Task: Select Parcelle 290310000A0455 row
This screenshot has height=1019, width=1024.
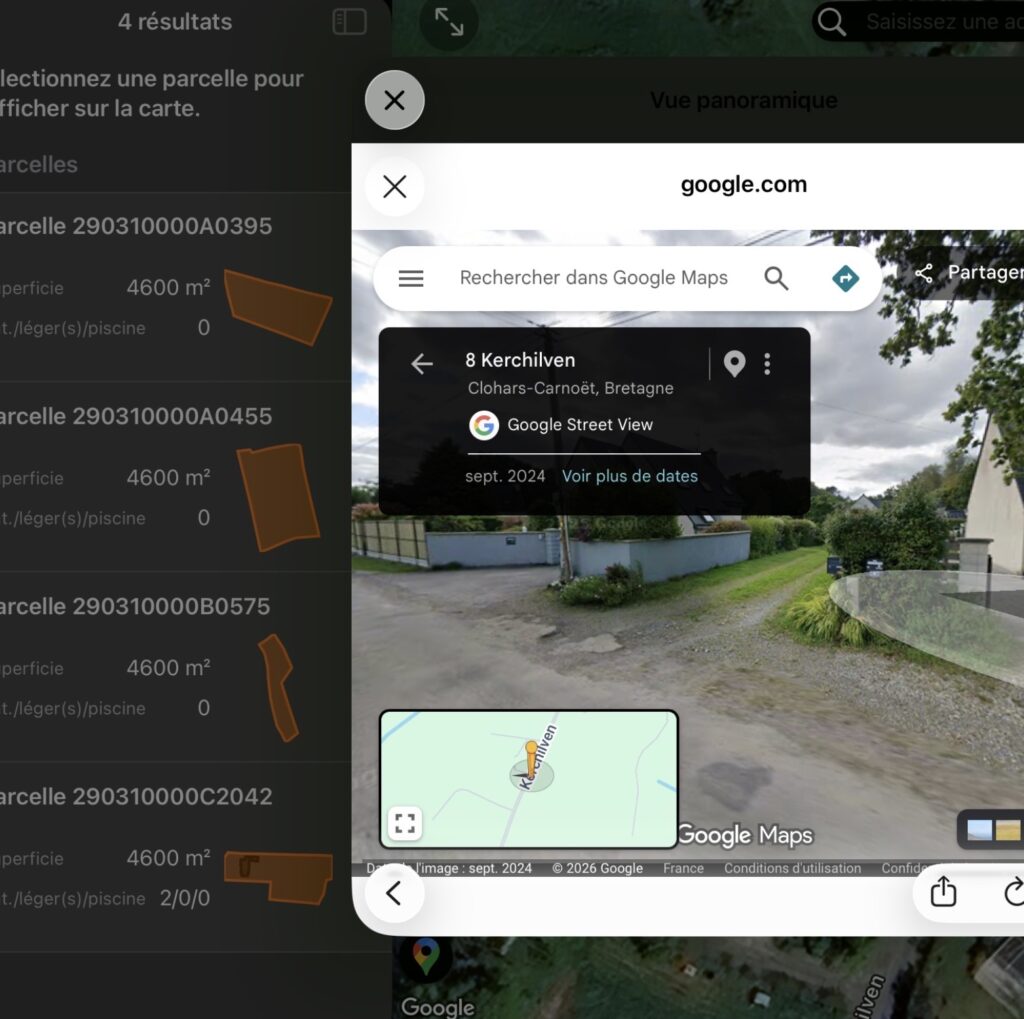Action: (x=173, y=477)
